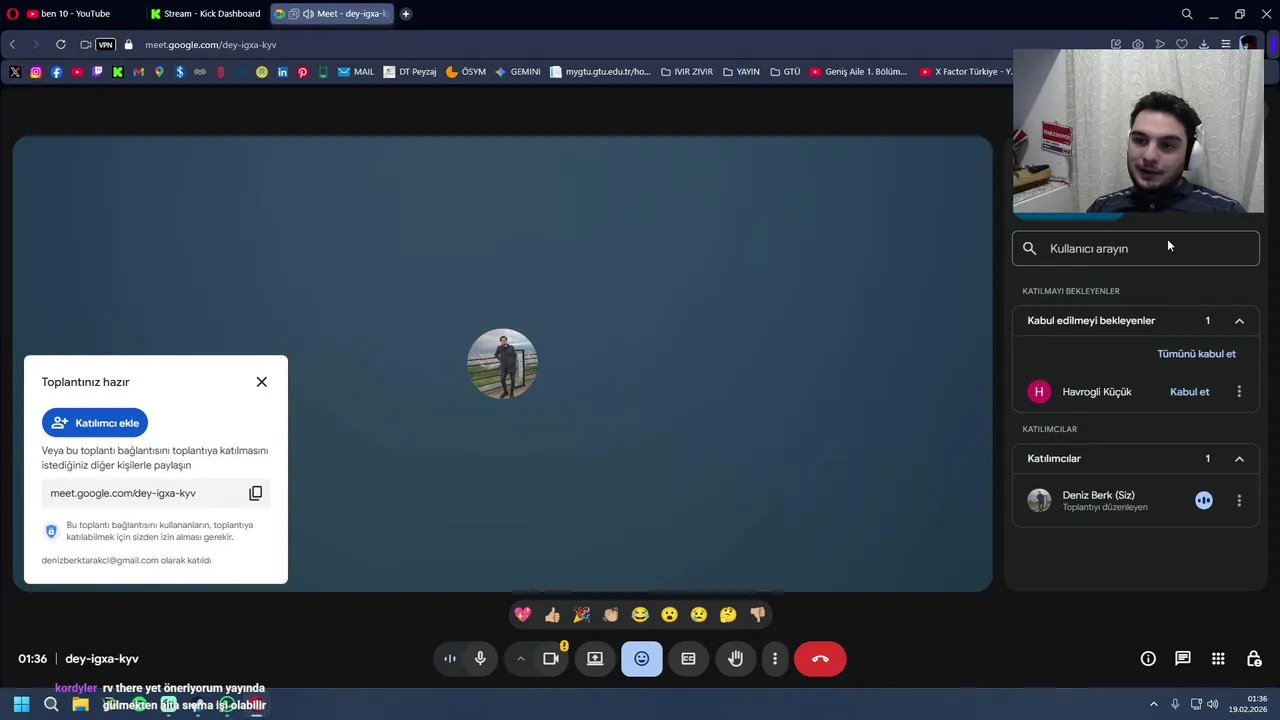Open the 'GEMINI' bookmark
This screenshot has height=720, width=1280.
click(x=518, y=72)
